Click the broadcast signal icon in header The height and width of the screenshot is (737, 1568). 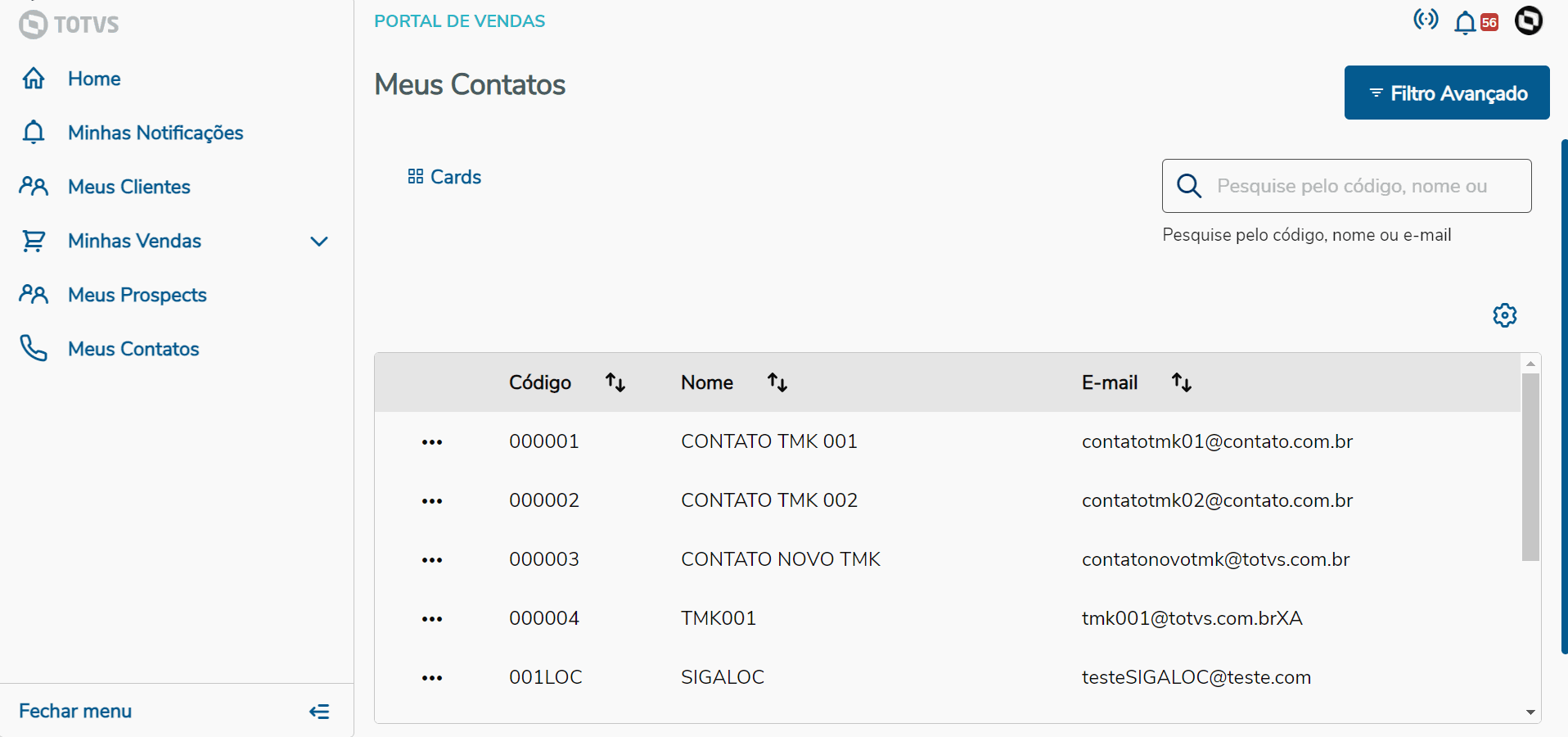[1426, 20]
